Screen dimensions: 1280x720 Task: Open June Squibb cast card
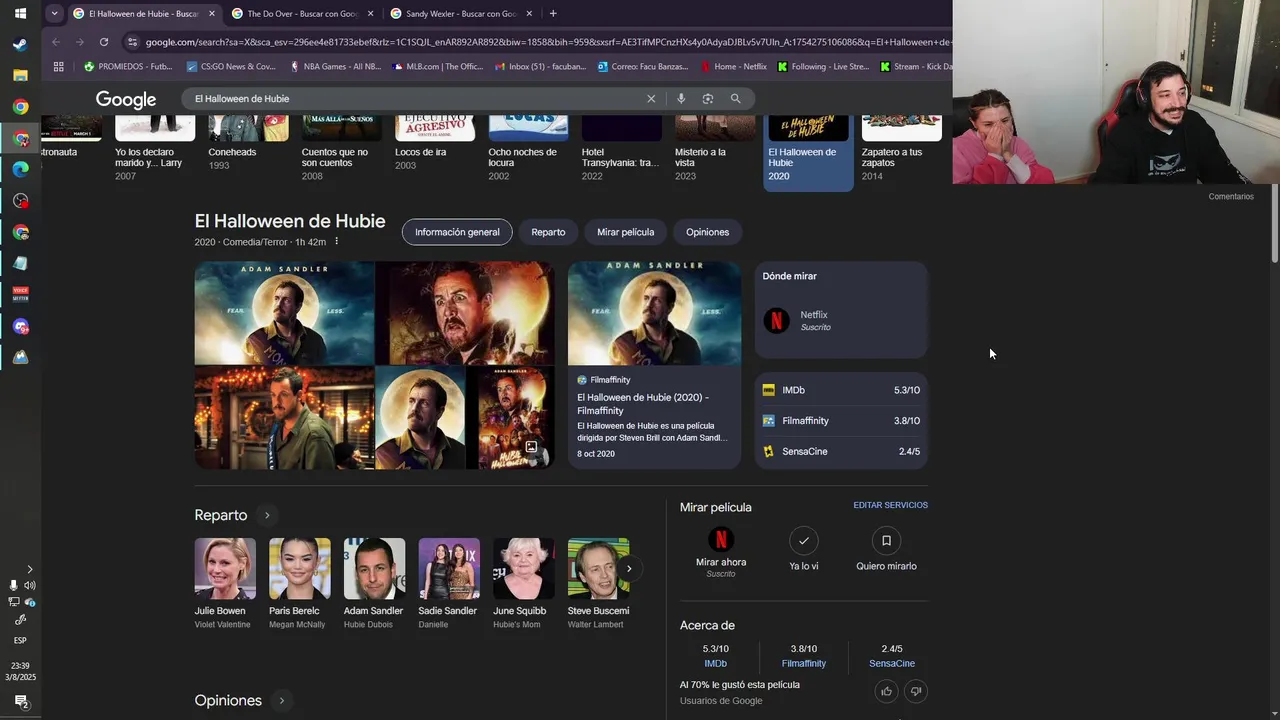point(523,584)
